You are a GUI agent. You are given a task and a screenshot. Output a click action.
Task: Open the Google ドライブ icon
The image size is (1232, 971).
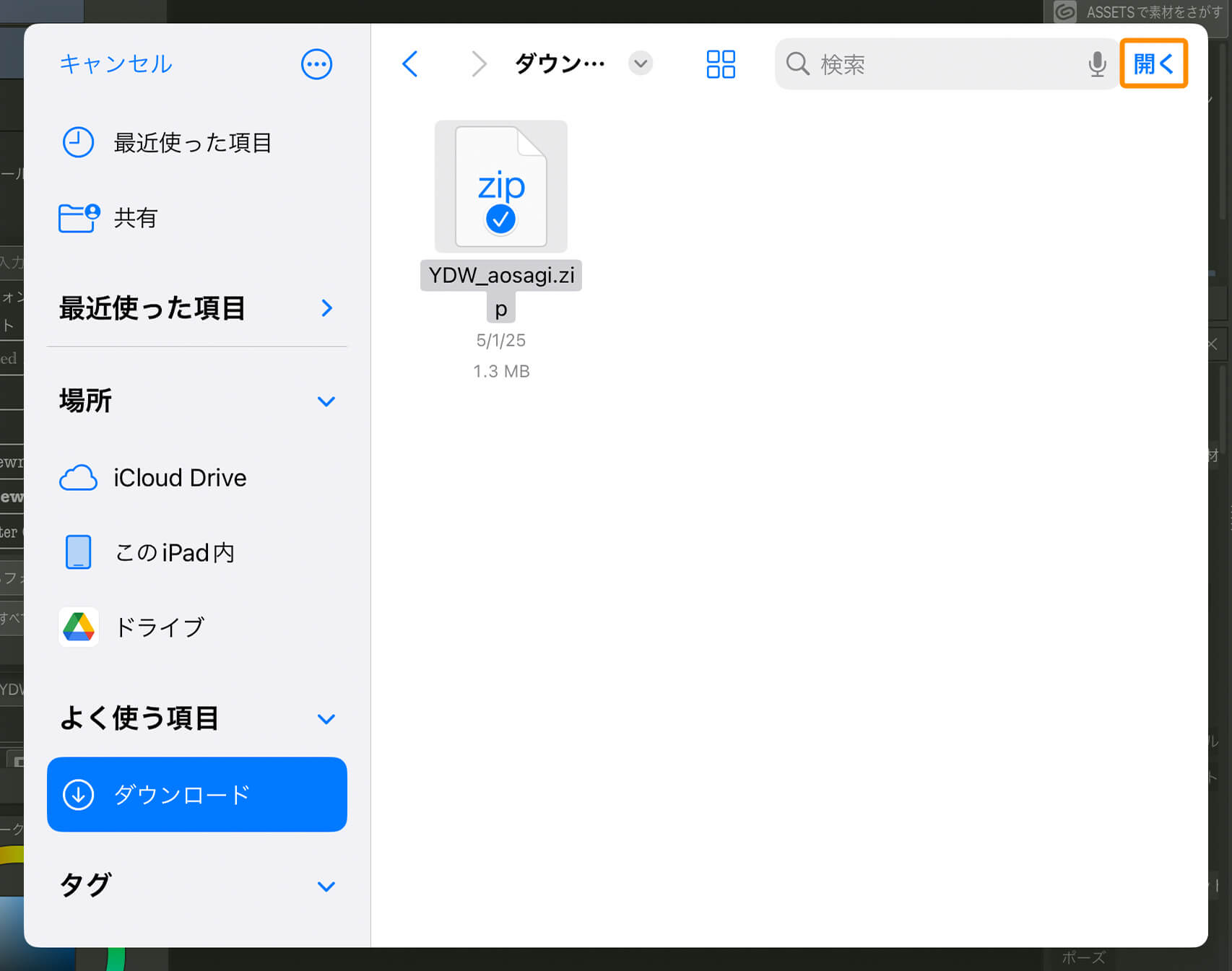(78, 627)
